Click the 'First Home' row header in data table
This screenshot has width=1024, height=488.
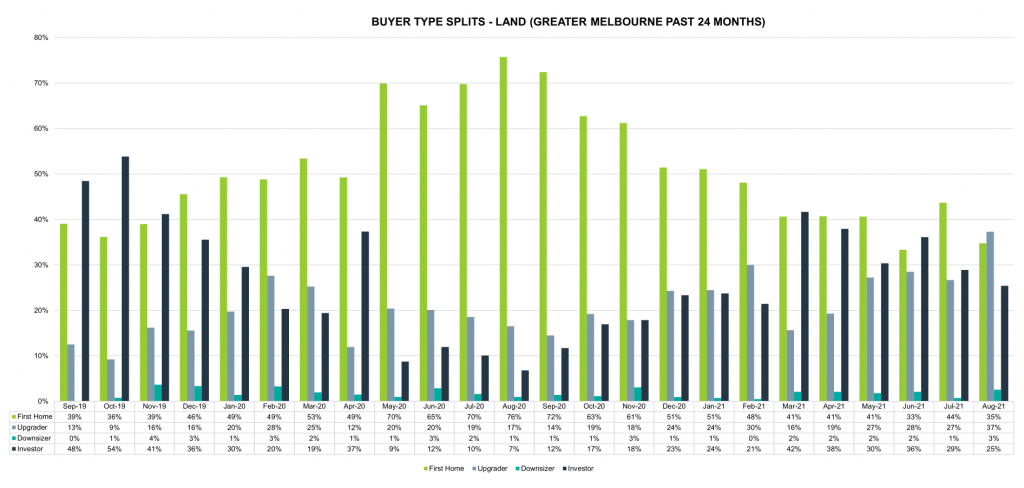[30, 415]
